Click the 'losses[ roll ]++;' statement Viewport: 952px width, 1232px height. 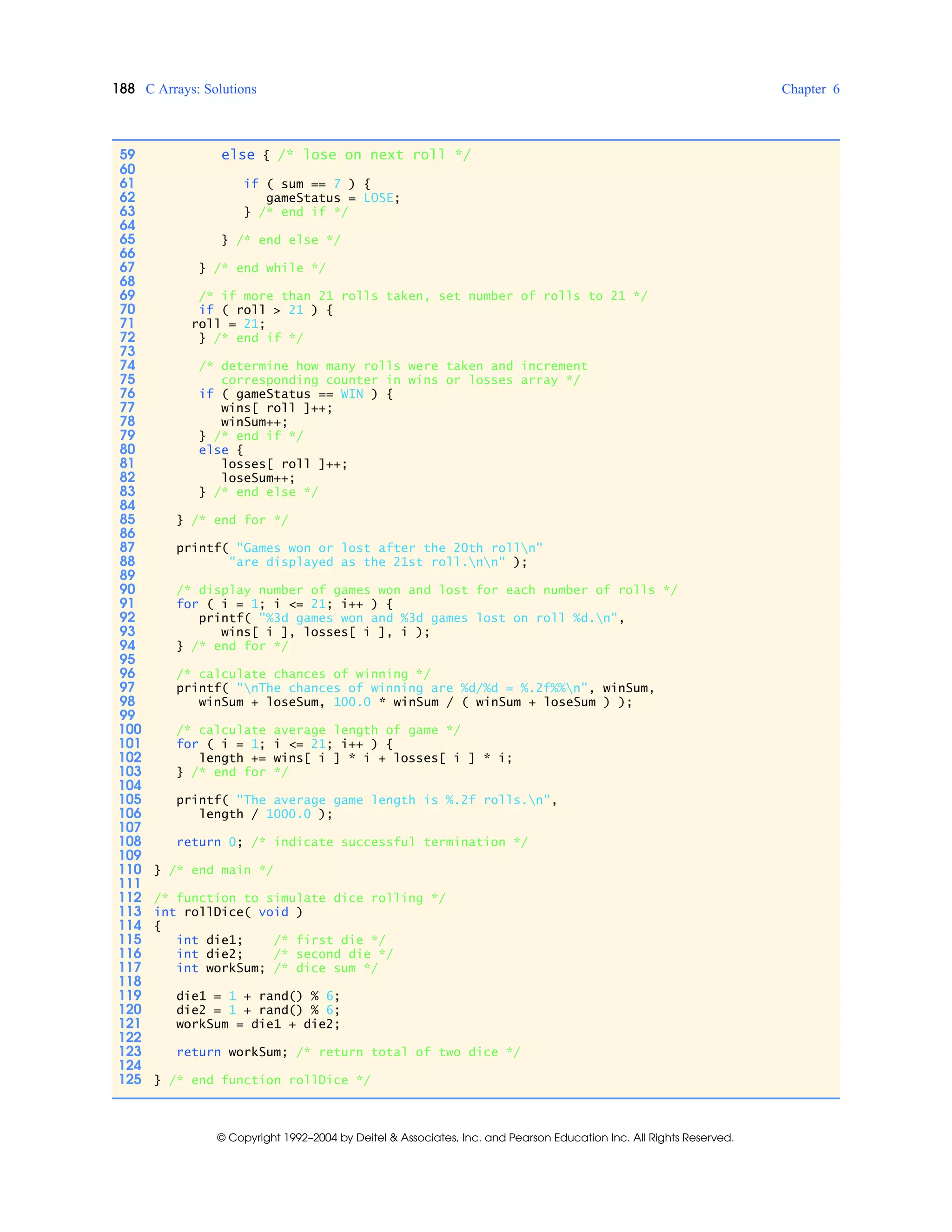pyautogui.click(x=284, y=464)
